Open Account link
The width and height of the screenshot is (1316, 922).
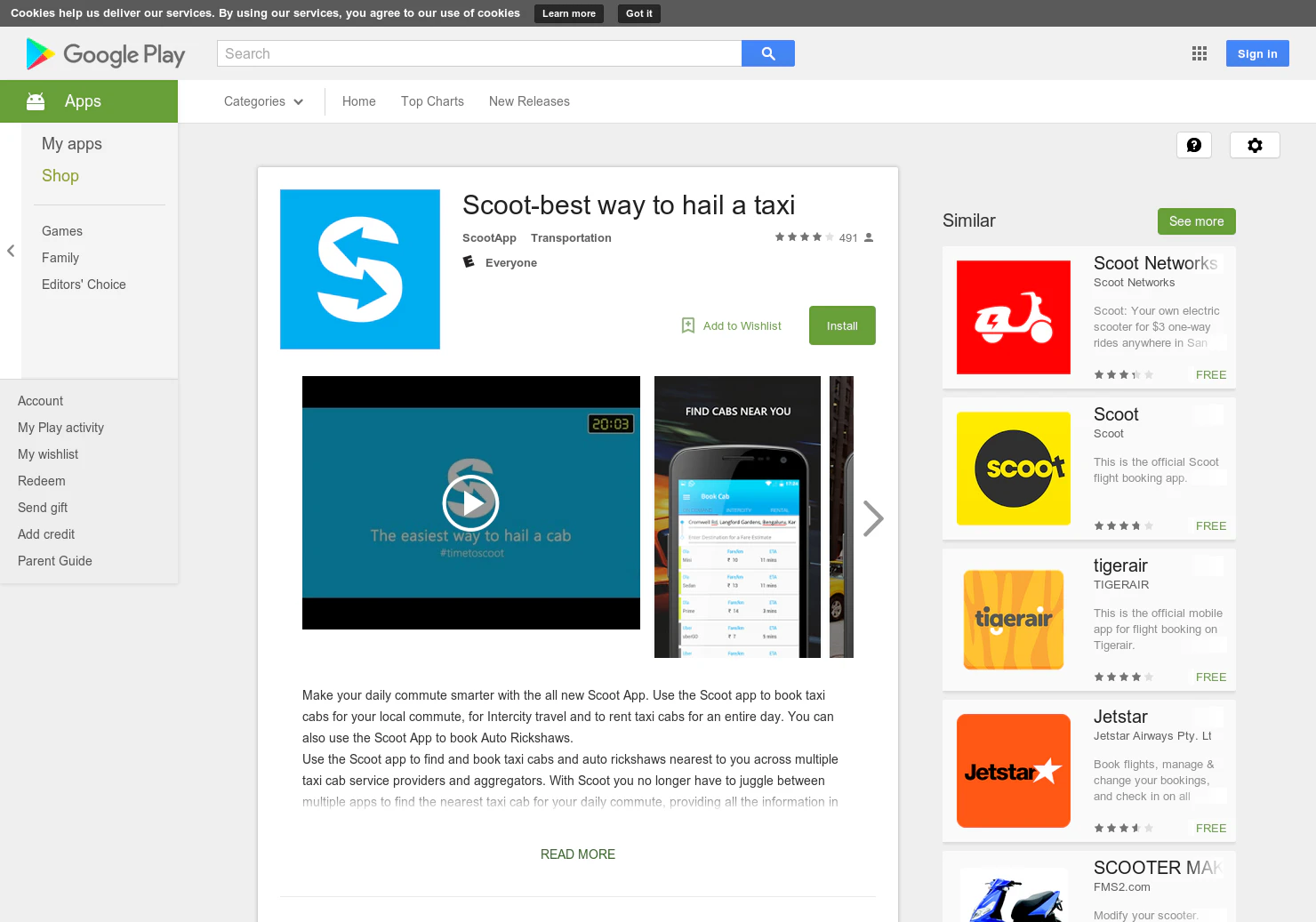point(40,401)
